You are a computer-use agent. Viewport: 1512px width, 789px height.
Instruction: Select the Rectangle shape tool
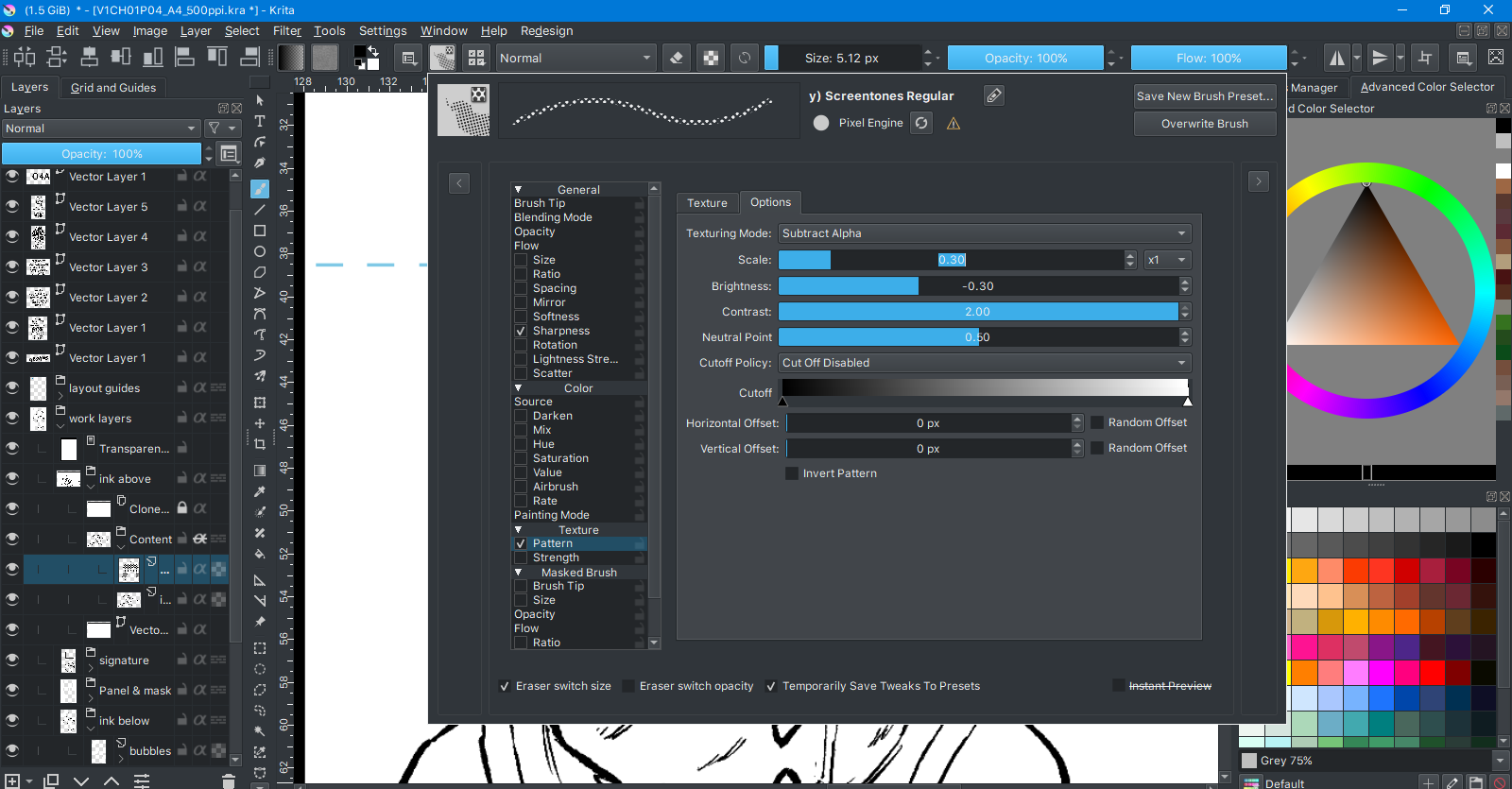click(260, 231)
